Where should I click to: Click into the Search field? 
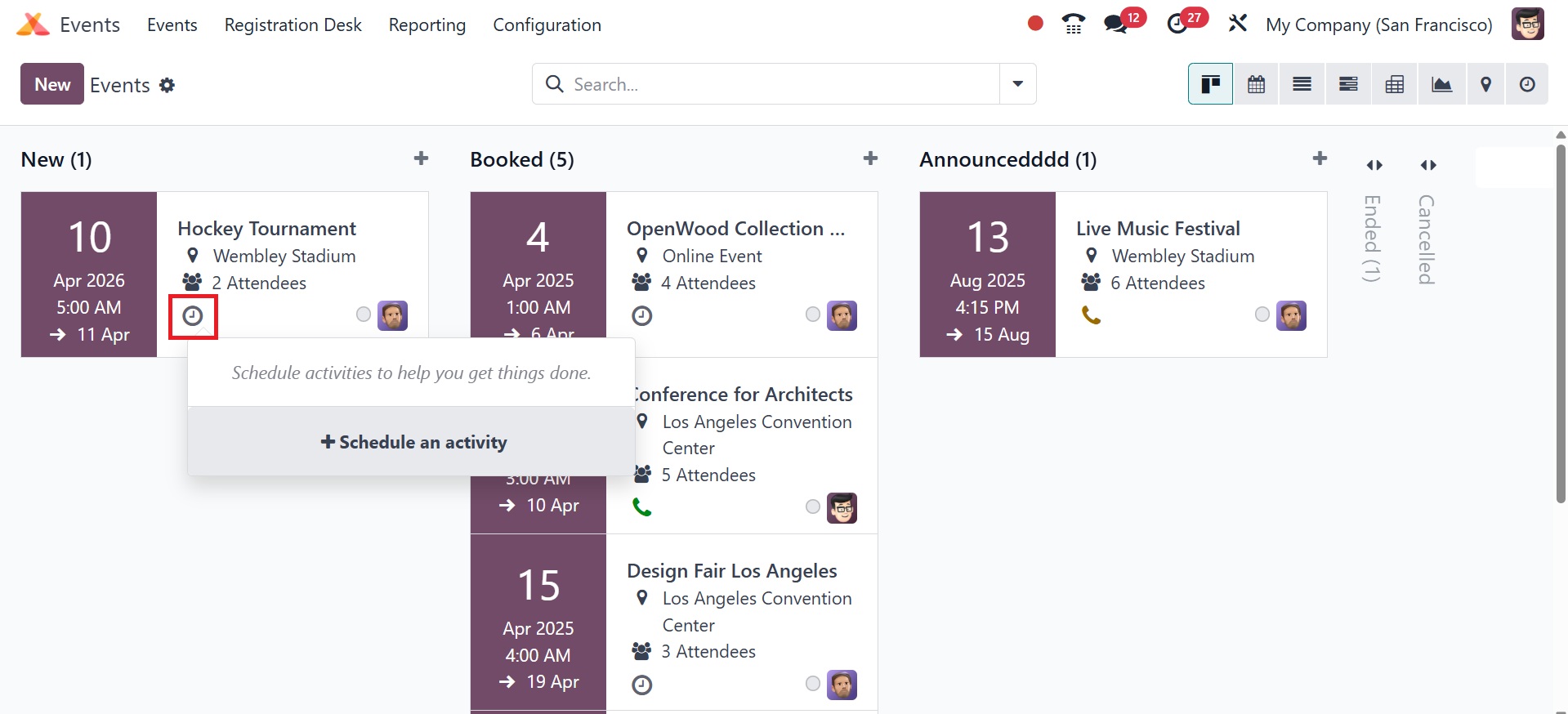[x=776, y=84]
